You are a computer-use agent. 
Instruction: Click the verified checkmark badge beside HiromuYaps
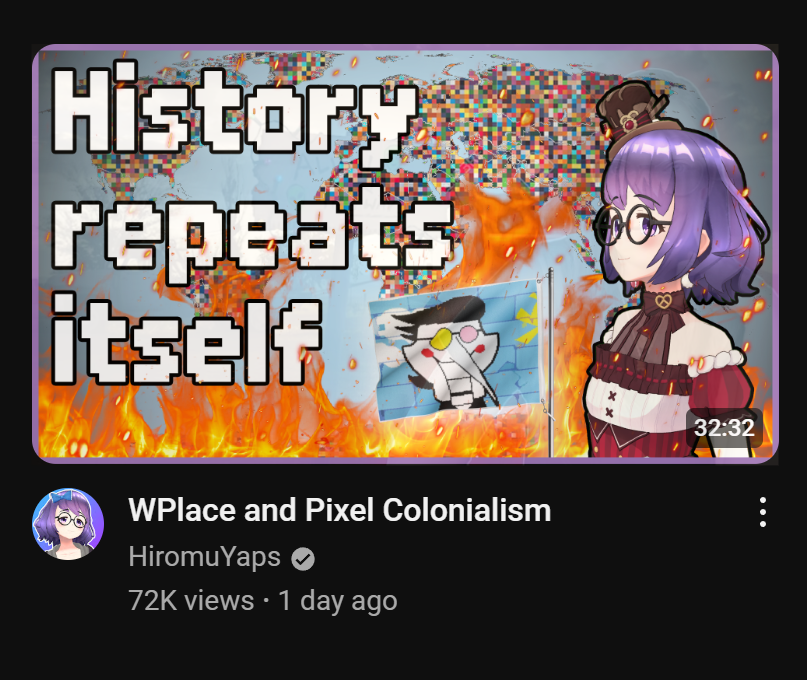click(x=303, y=559)
